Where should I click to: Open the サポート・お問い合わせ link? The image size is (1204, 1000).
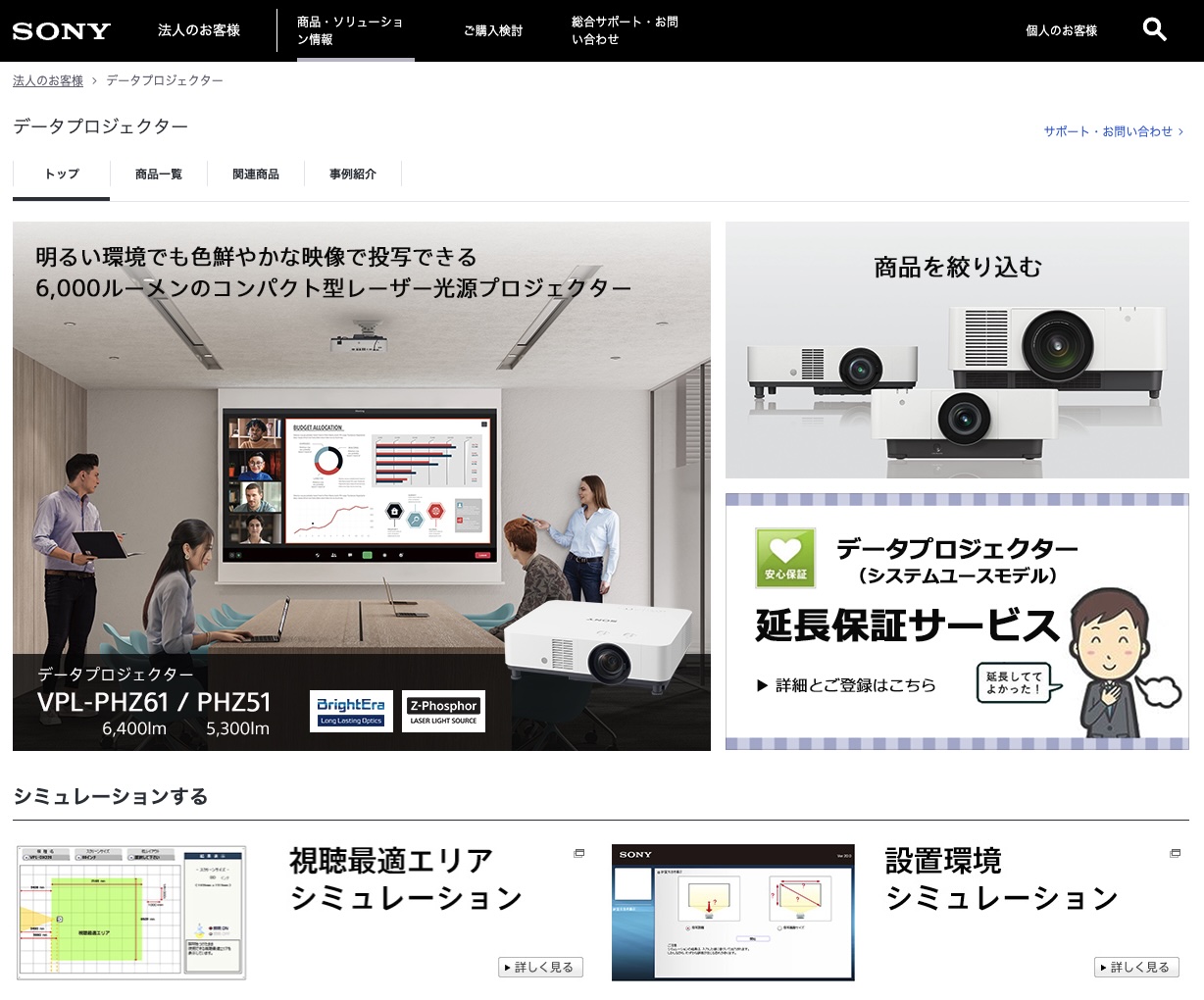click(1113, 131)
